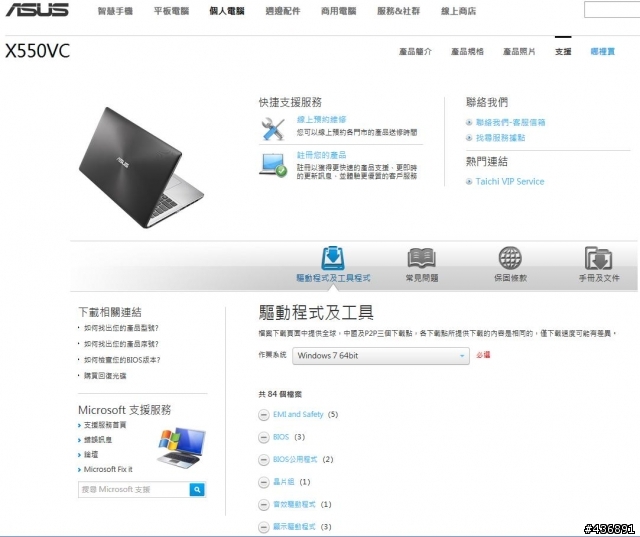Collapse the BIOS公用程式 category

(x=264, y=460)
